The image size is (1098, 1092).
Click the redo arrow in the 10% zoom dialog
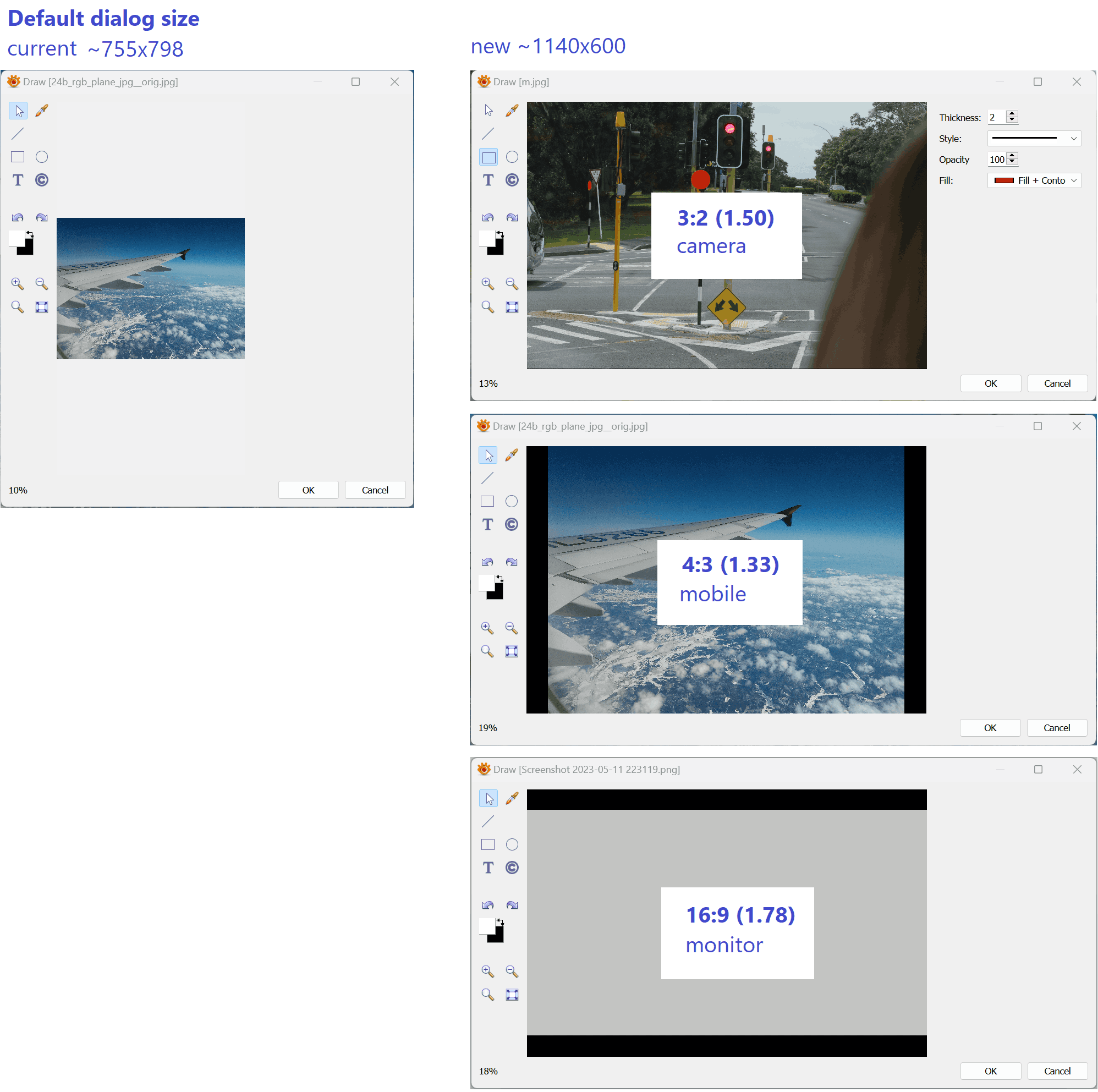(41, 218)
